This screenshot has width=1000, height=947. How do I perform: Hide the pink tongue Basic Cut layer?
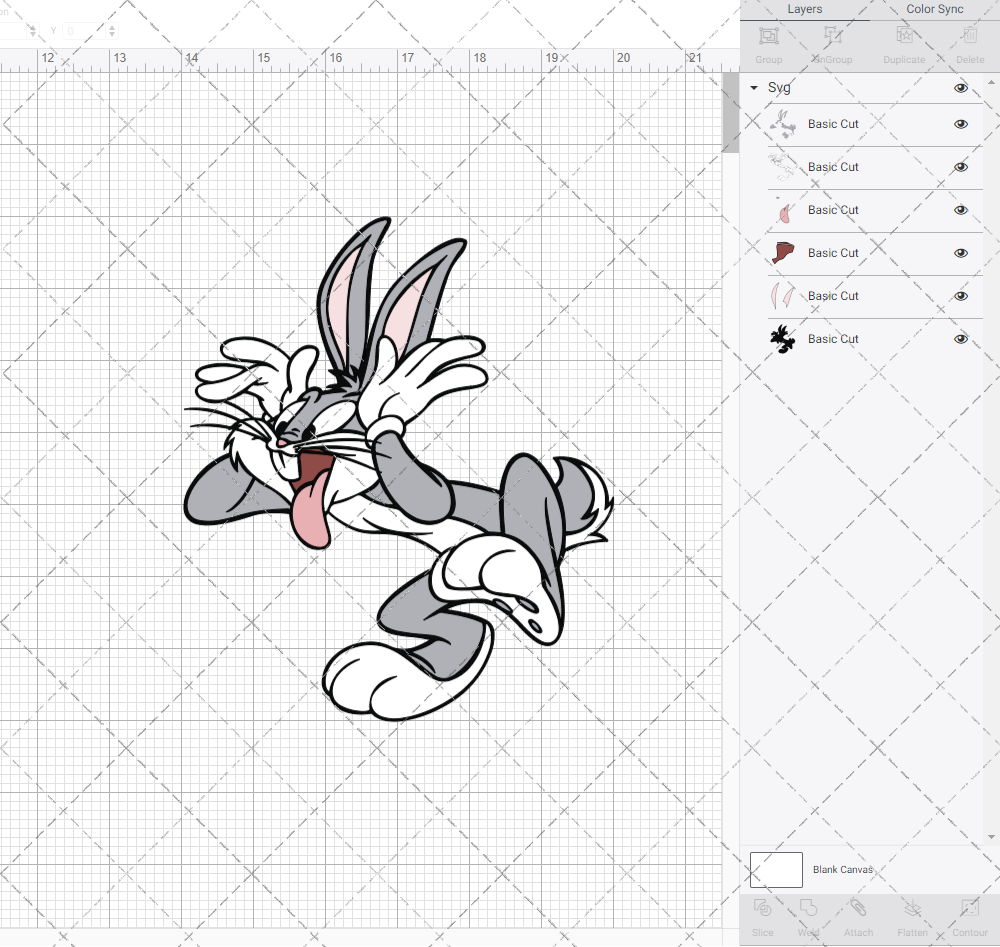pos(960,210)
